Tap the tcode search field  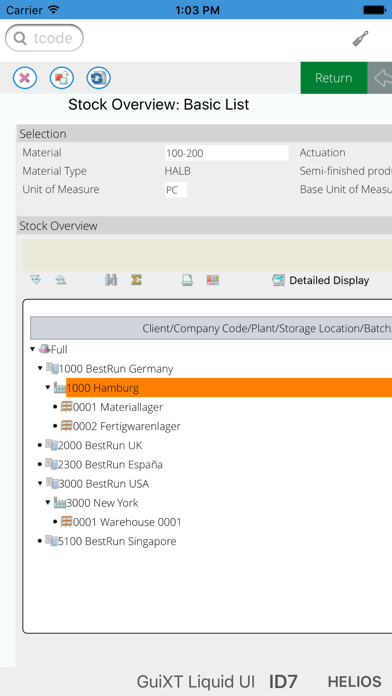coord(44,38)
